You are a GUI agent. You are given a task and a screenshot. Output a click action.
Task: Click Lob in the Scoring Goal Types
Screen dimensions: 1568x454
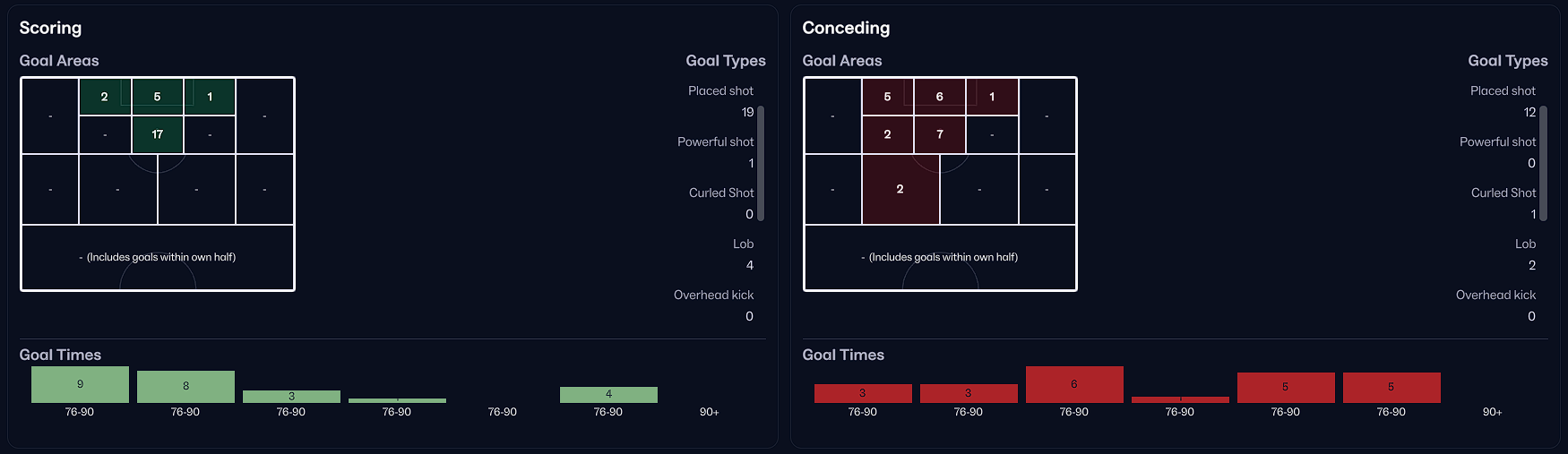coord(743,244)
